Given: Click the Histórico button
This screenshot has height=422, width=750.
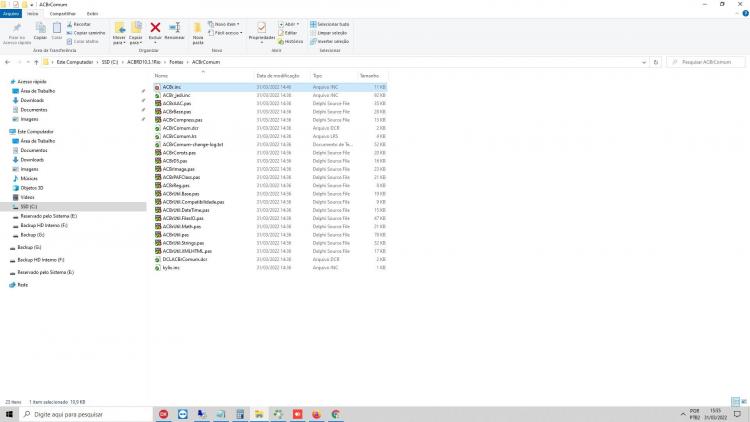Looking at the screenshot, I should point(290,42).
